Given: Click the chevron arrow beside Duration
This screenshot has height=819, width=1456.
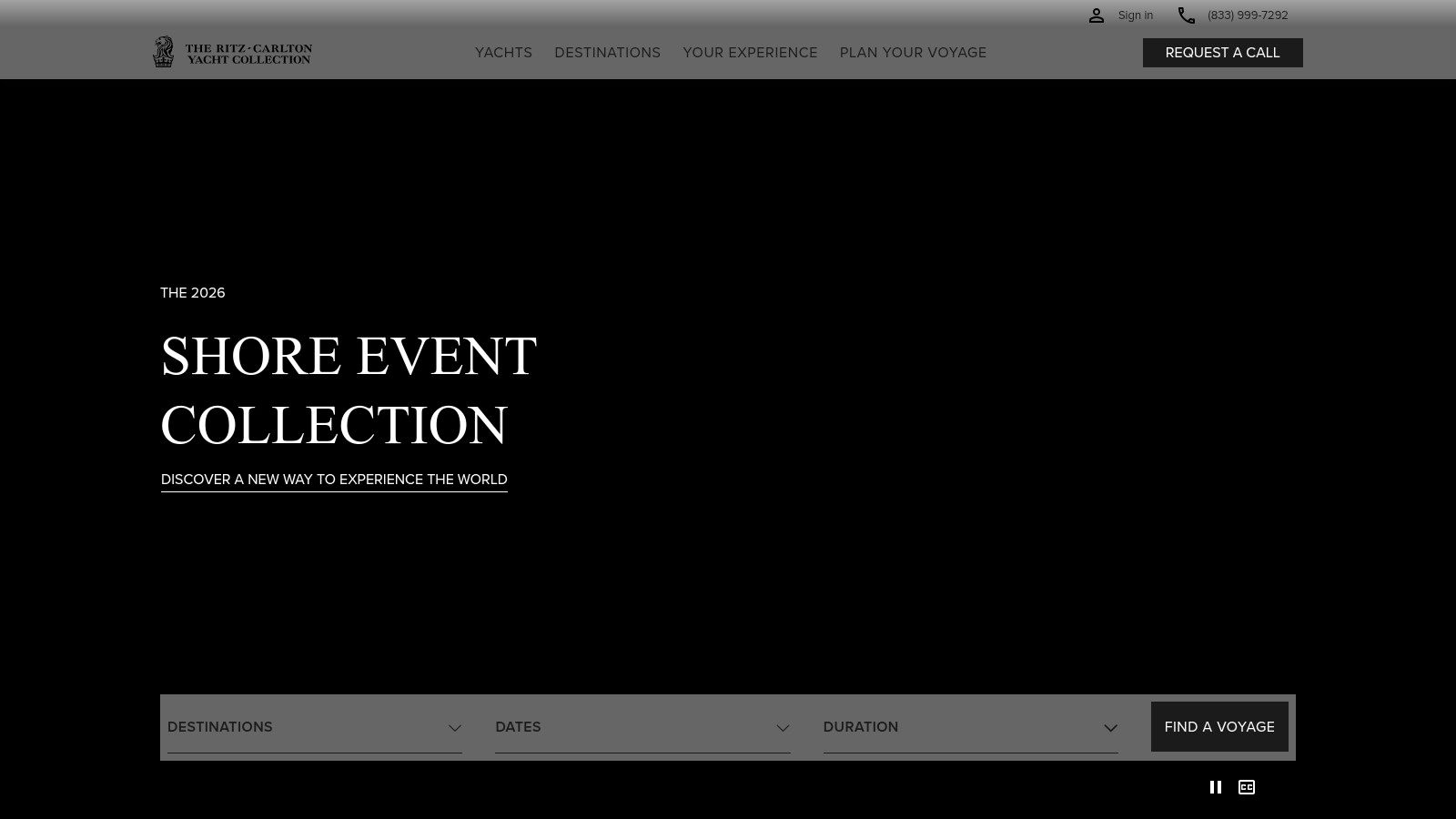Looking at the screenshot, I should [x=1110, y=728].
